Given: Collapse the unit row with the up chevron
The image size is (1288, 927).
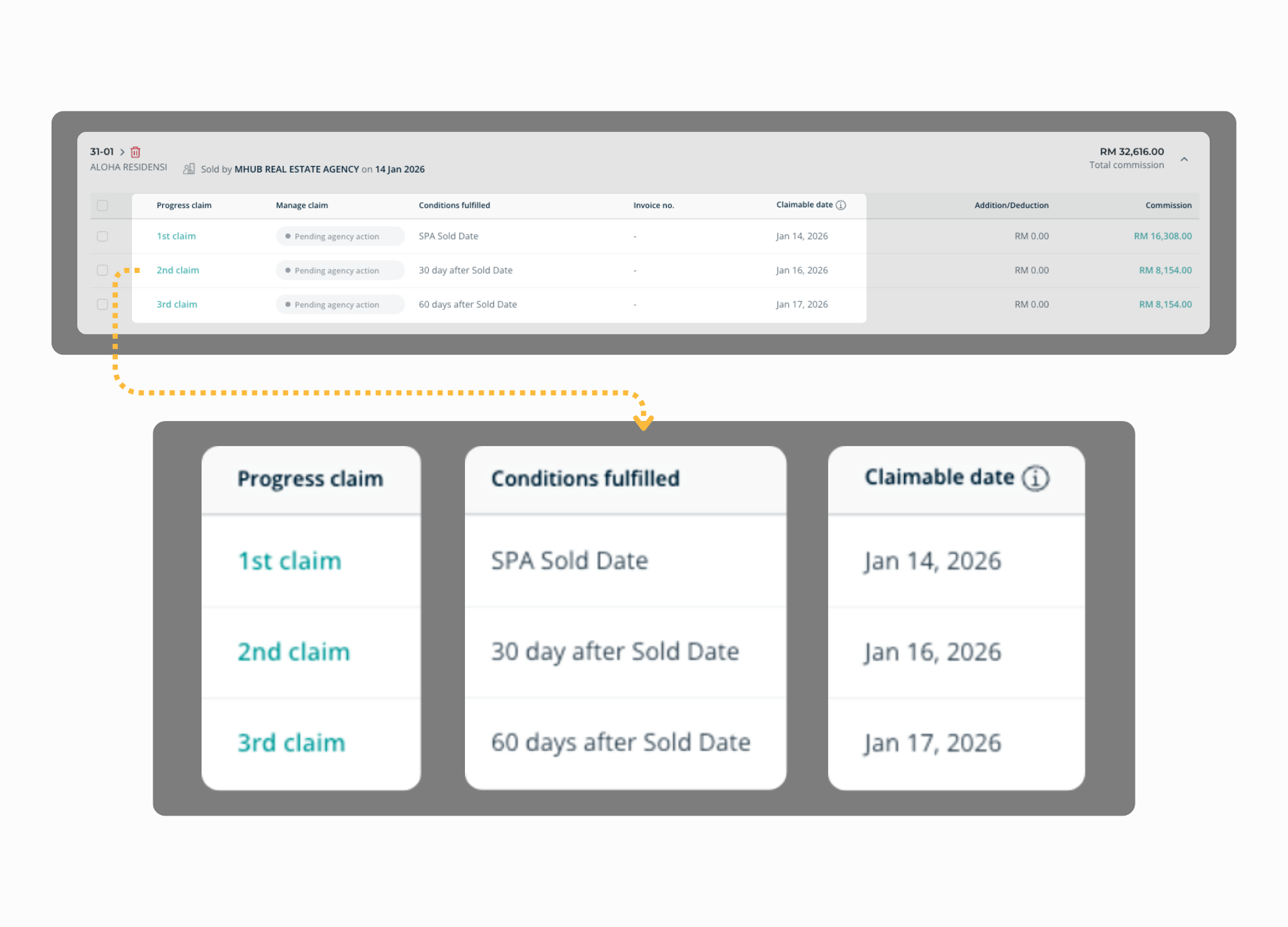Looking at the screenshot, I should coord(1184,159).
